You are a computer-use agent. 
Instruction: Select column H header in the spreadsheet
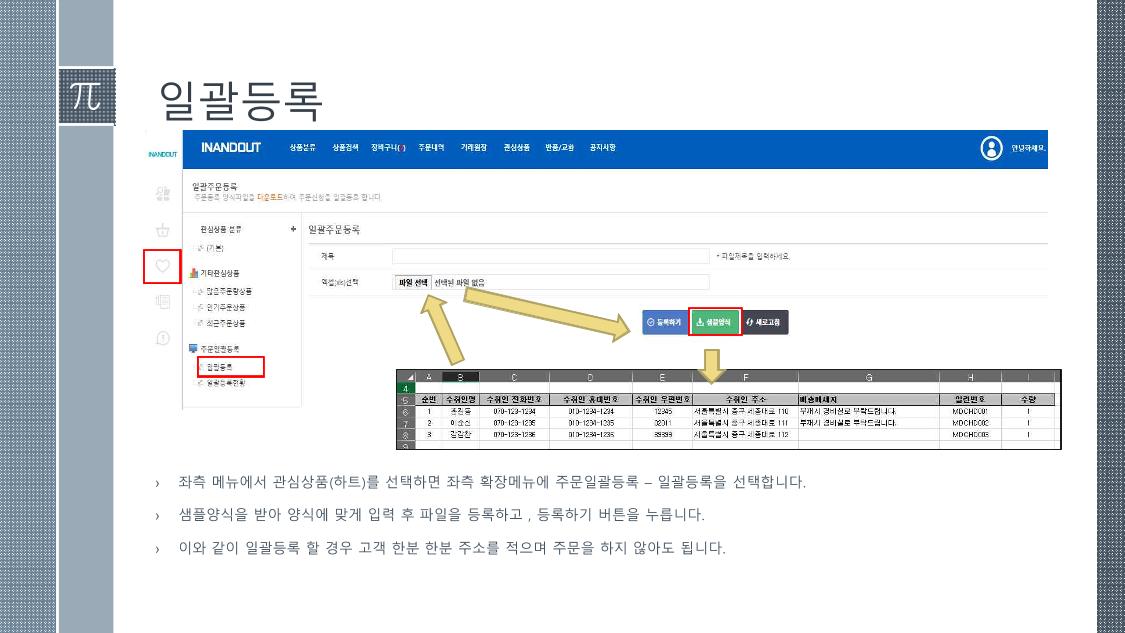pos(970,377)
